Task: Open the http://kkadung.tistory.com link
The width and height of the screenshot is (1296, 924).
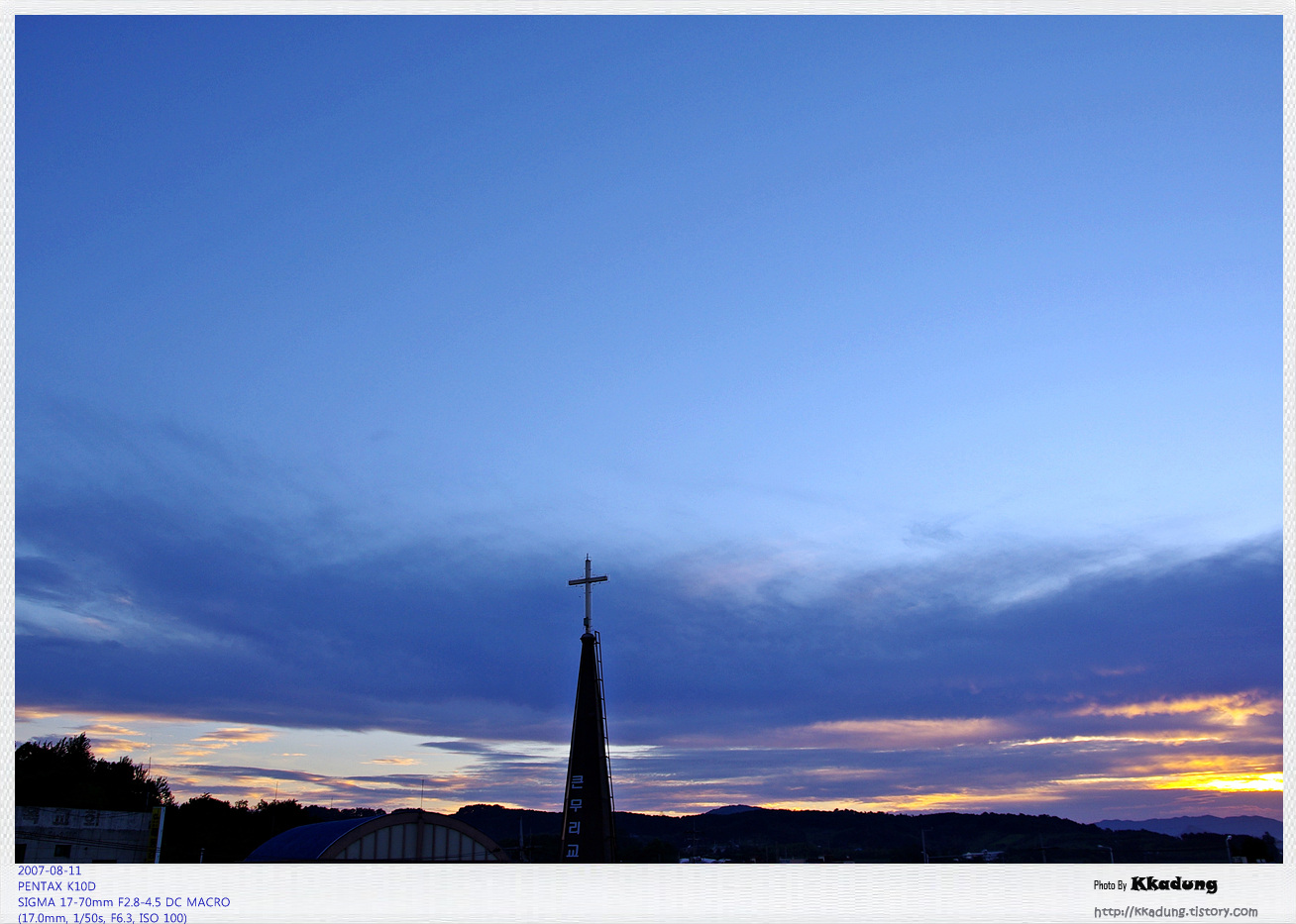Action: coord(1176,911)
